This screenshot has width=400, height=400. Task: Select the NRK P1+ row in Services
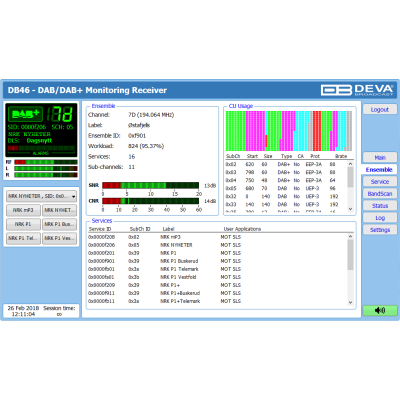coord(218,285)
